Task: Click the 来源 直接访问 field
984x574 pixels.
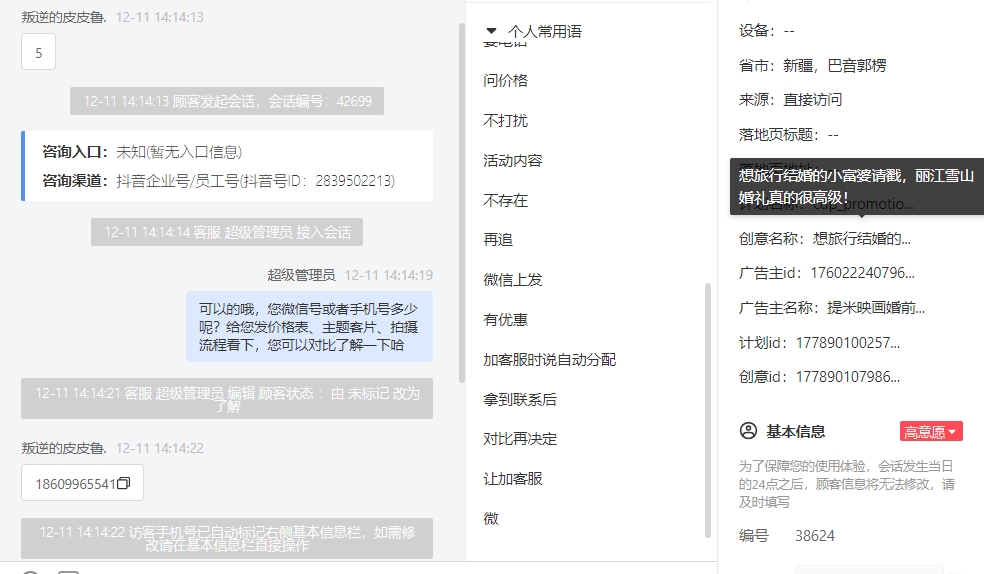Action: click(791, 99)
